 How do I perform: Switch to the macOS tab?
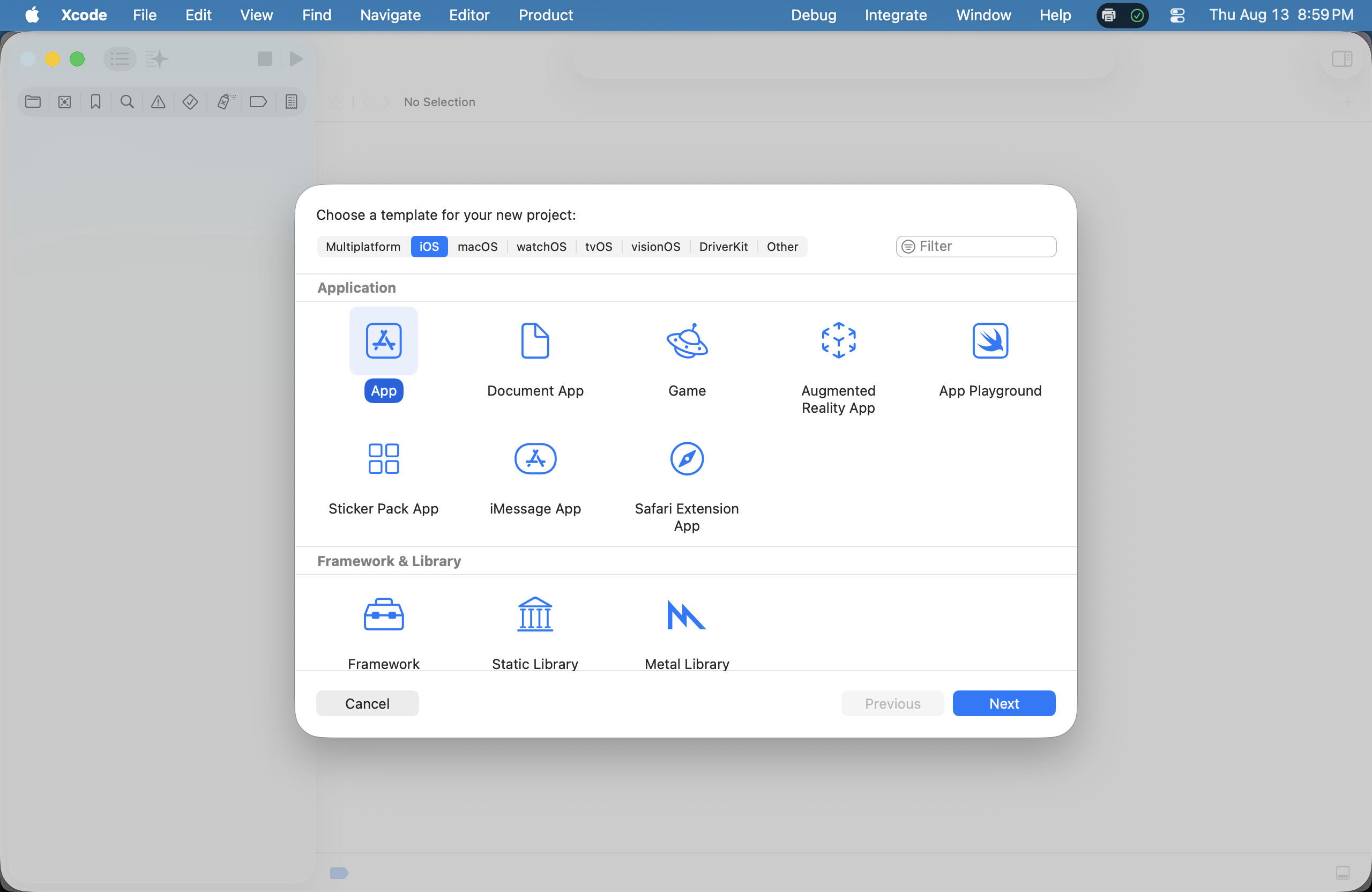pyautogui.click(x=478, y=247)
